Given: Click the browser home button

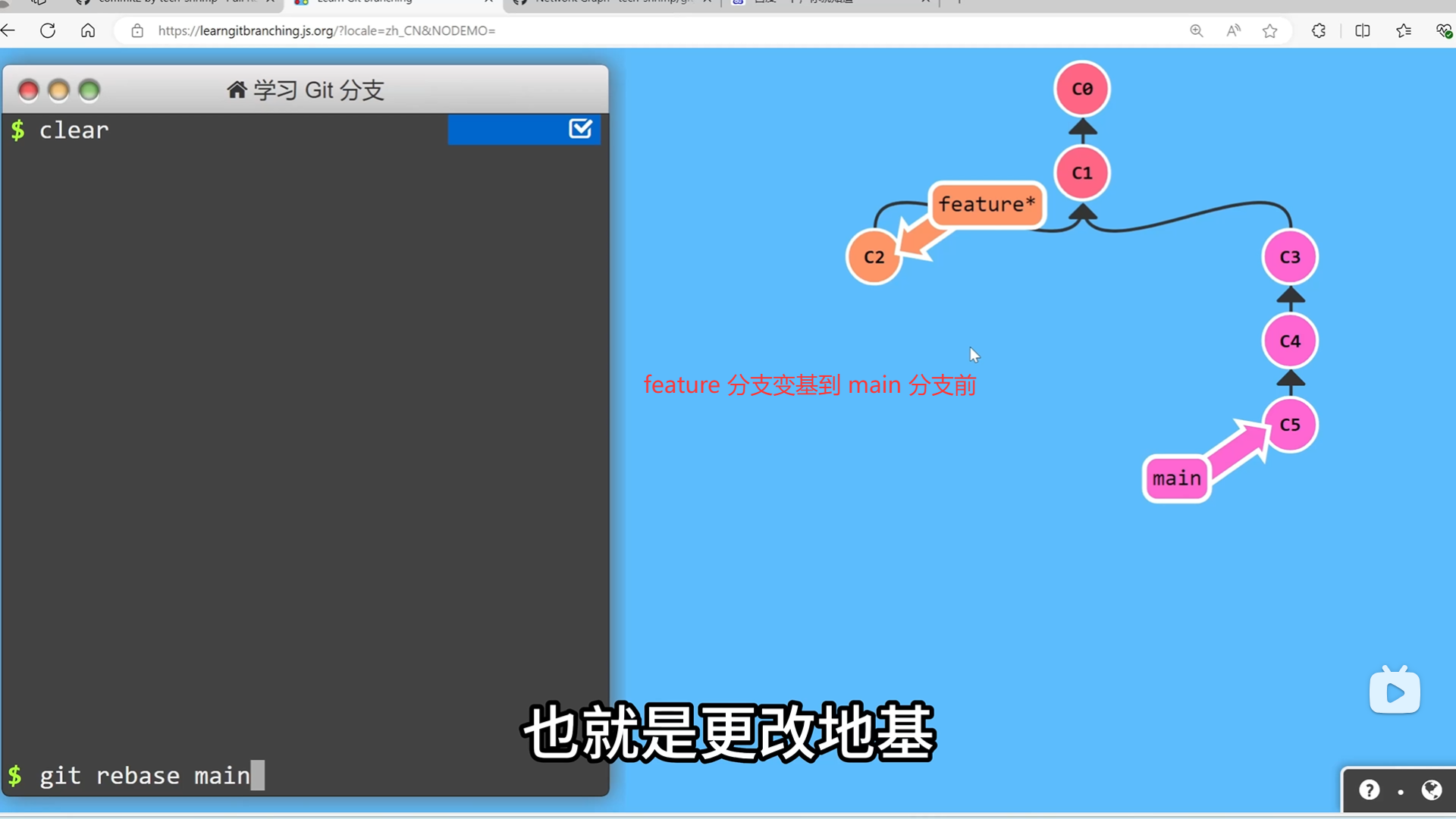Looking at the screenshot, I should 88,31.
